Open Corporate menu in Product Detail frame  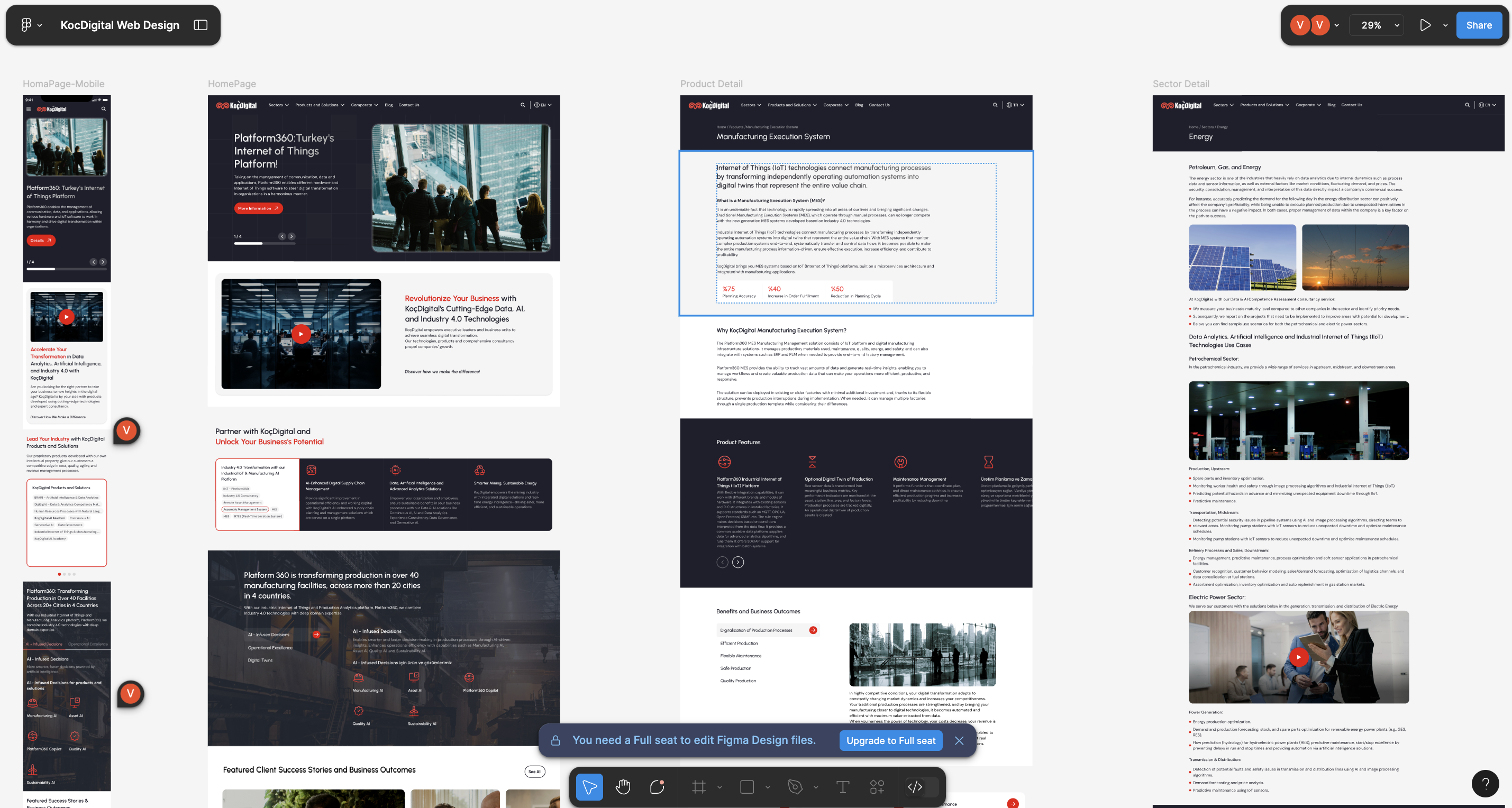pos(836,105)
